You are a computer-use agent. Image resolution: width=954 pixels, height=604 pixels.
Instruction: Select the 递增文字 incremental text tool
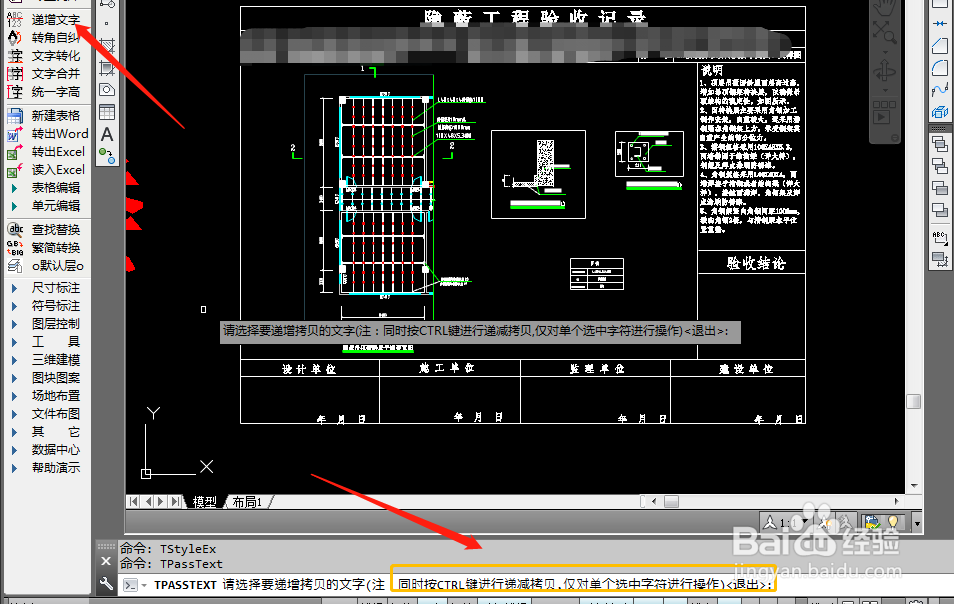[x=44, y=20]
